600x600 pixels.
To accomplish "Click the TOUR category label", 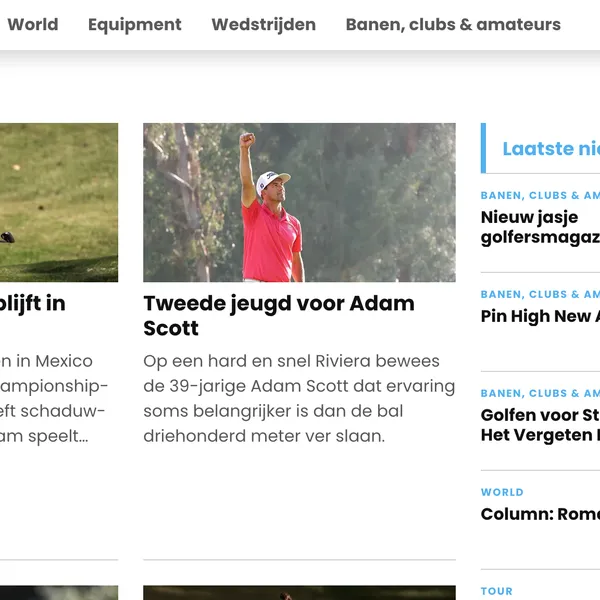I will click(497, 591).
